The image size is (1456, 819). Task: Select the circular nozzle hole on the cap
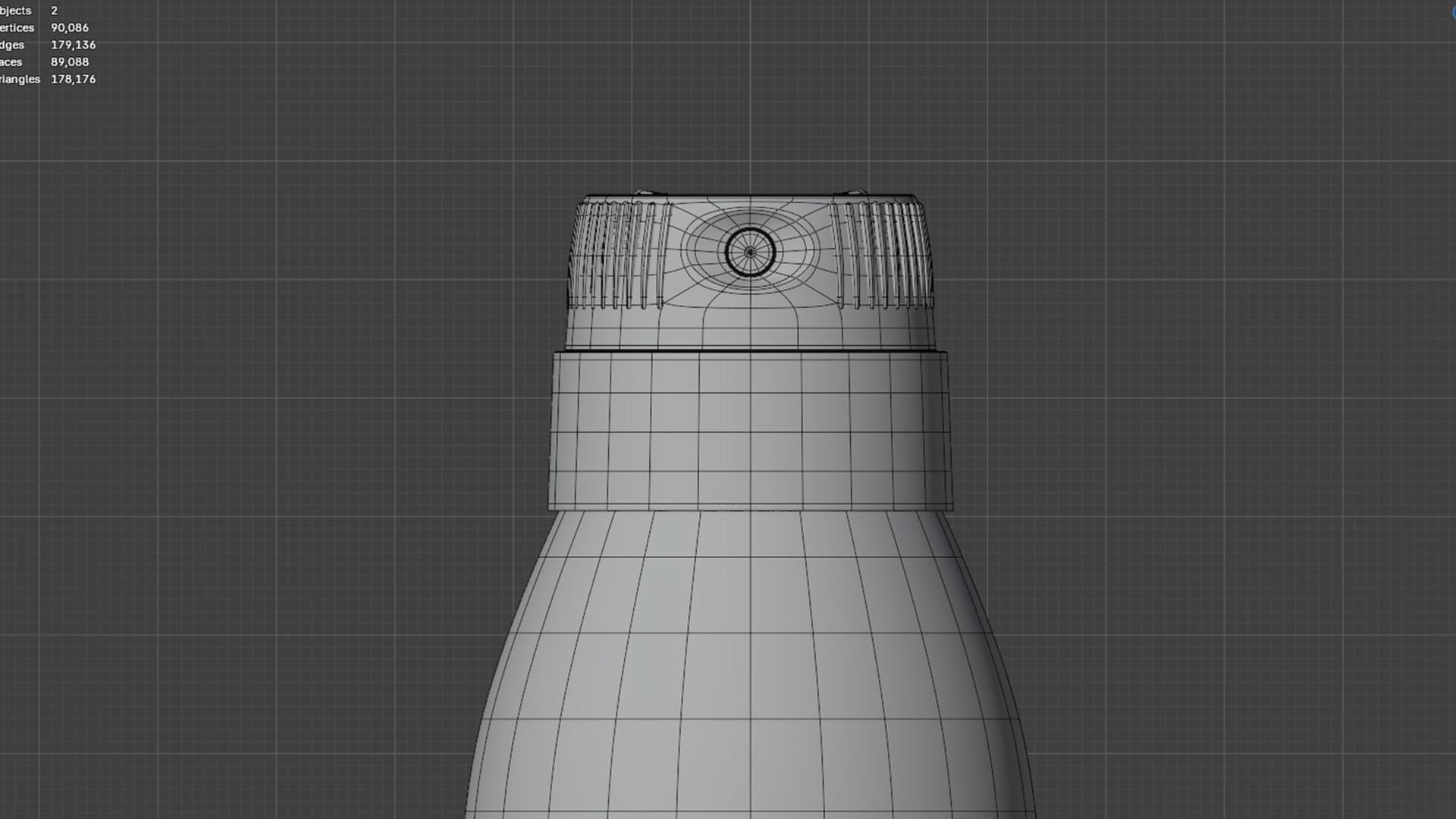point(750,252)
